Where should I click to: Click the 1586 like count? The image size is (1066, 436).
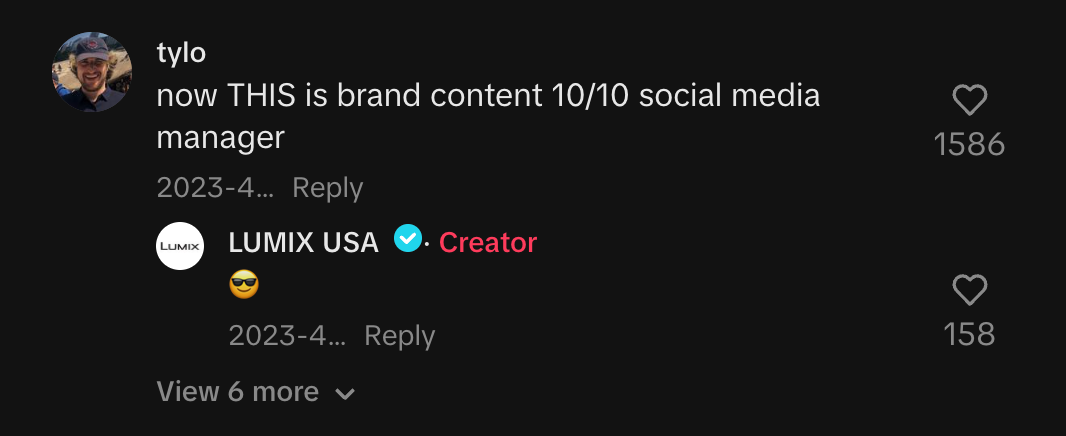click(969, 145)
